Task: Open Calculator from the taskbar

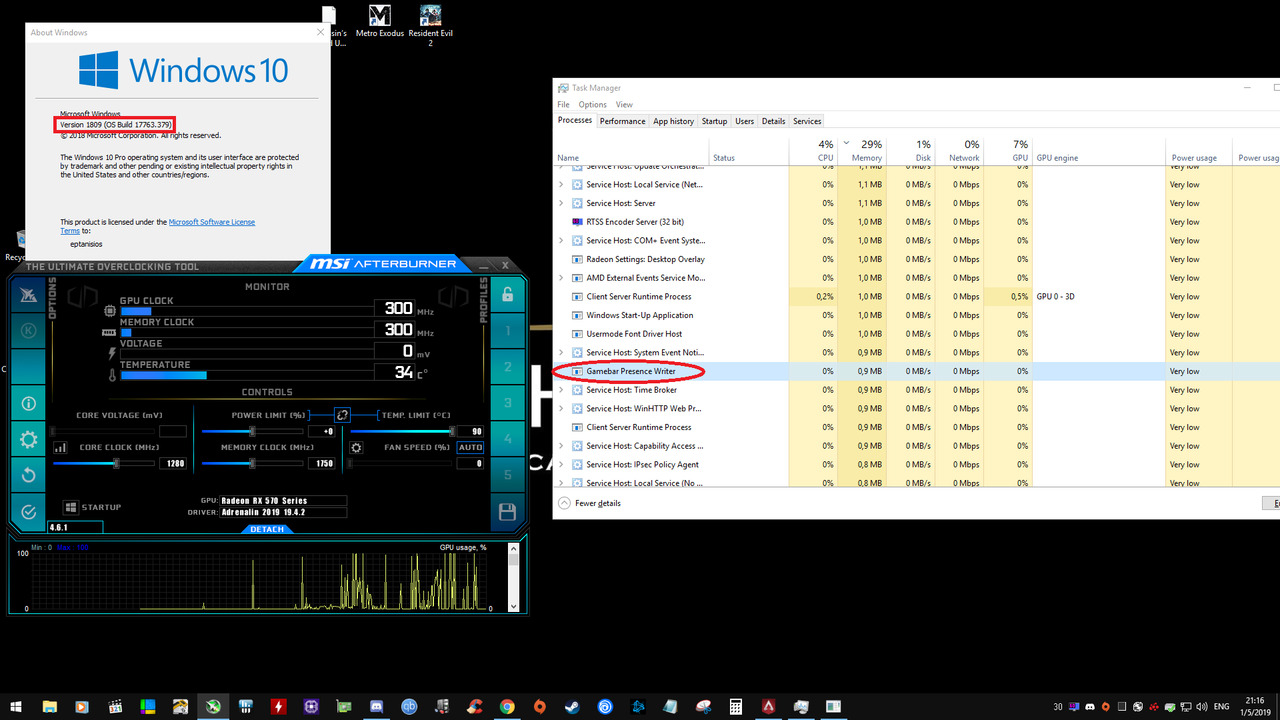Action: (736, 706)
